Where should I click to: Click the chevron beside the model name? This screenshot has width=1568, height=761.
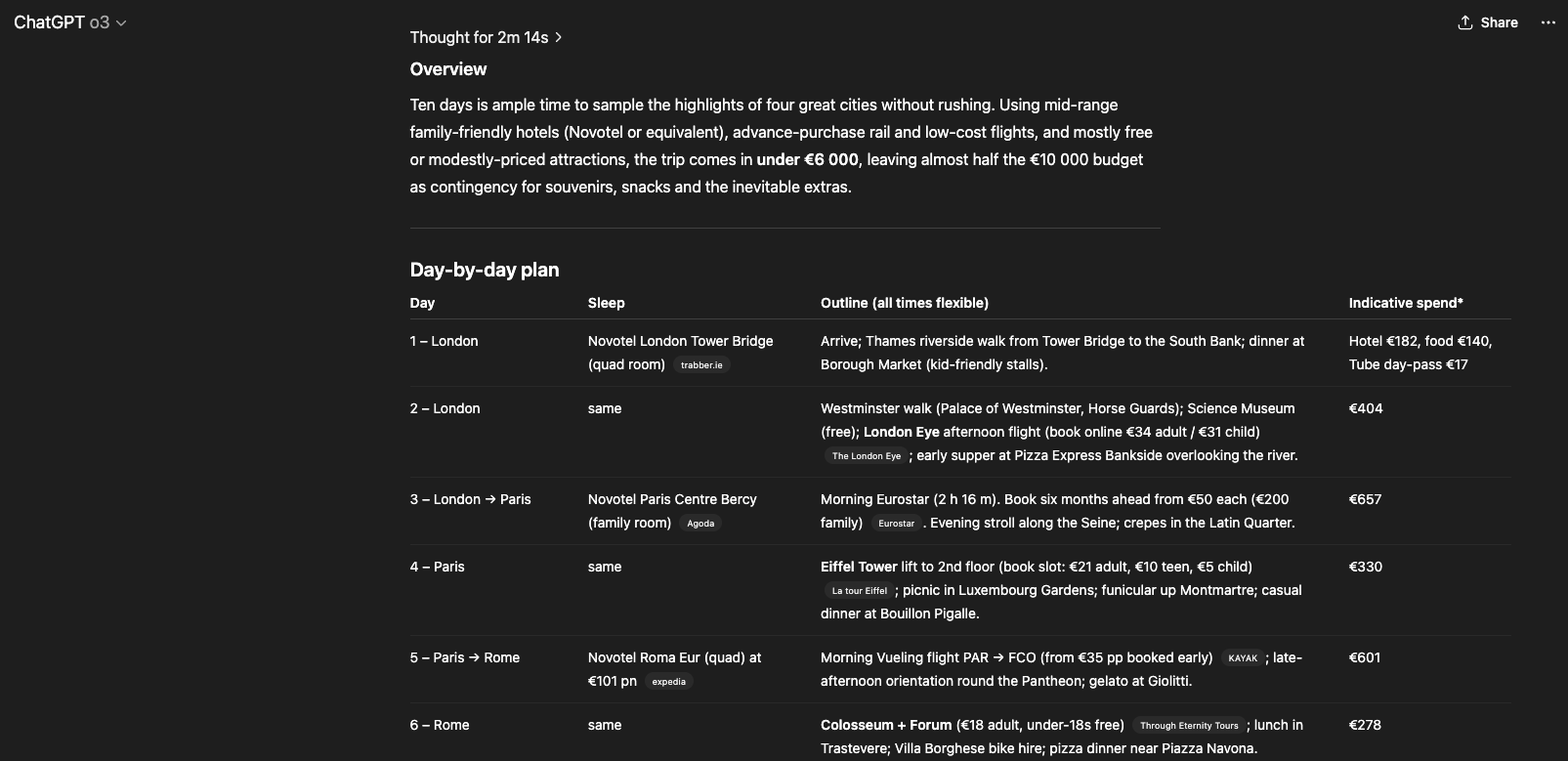tap(121, 23)
